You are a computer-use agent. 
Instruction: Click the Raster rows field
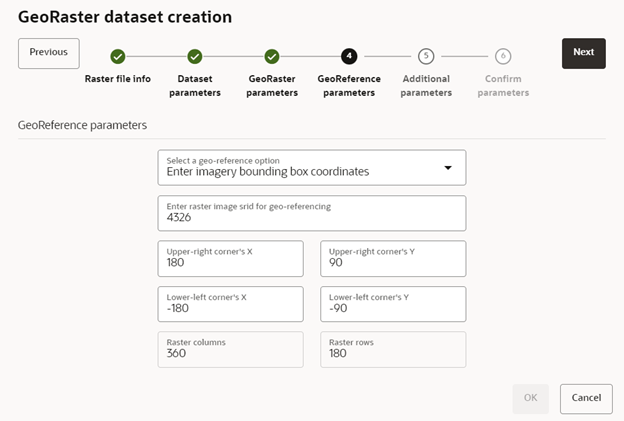click(x=393, y=349)
